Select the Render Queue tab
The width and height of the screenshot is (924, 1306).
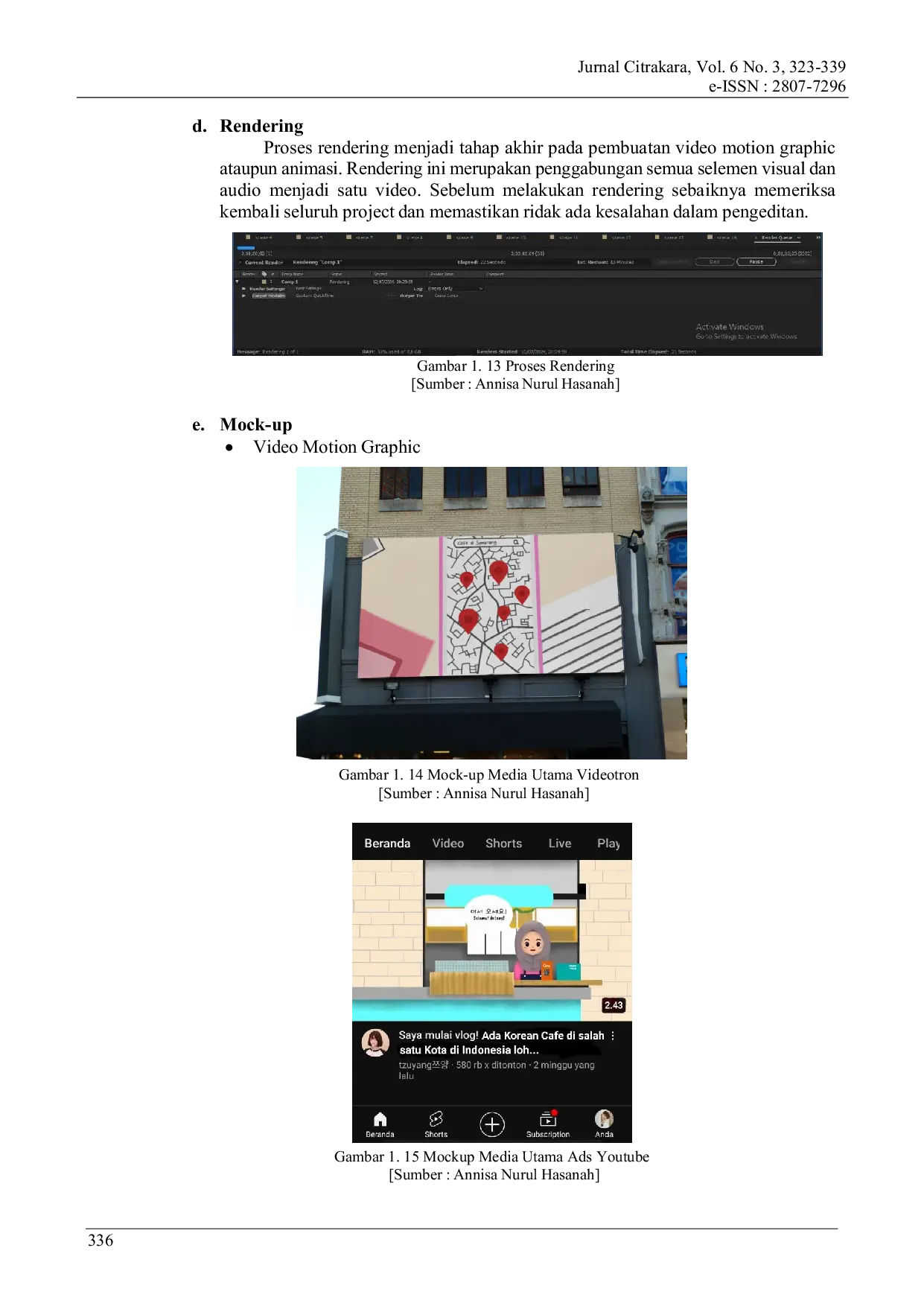pyautogui.click(x=777, y=238)
